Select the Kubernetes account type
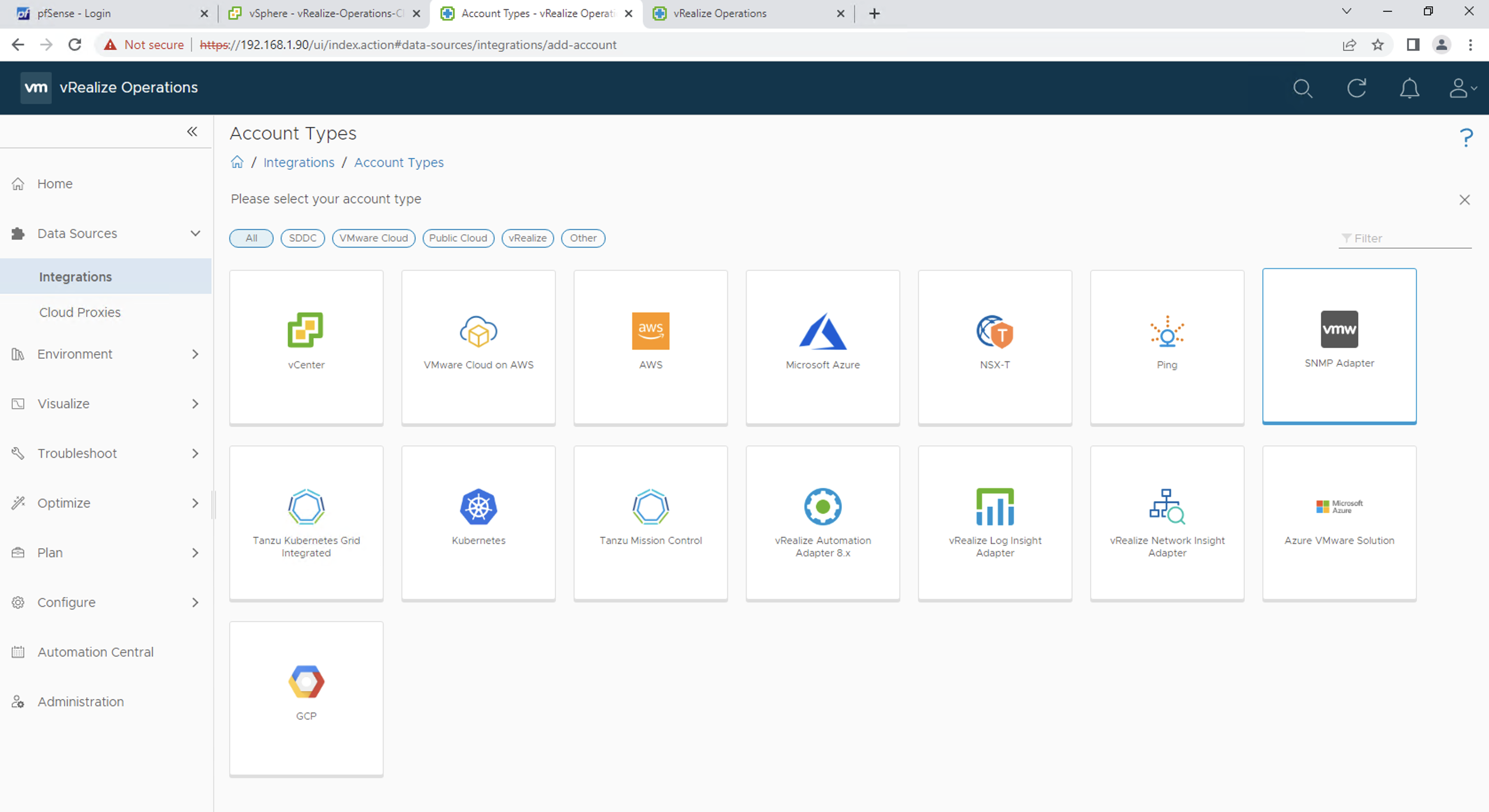Viewport: 1489px width, 812px height. (478, 523)
